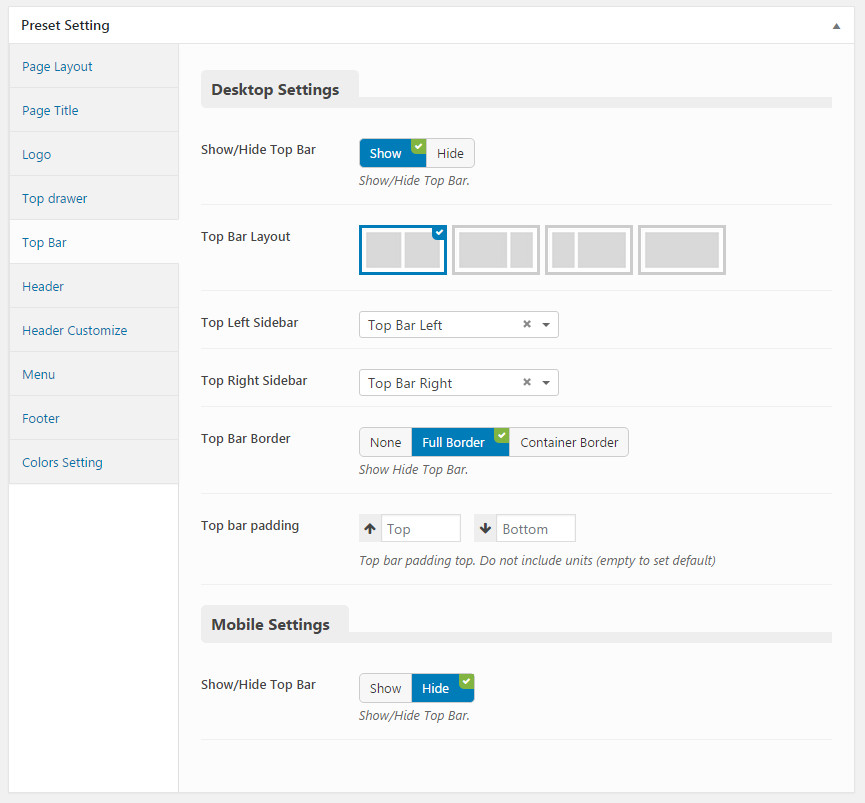
Task: Select the two equal columns top bar layout
Action: tap(403, 250)
